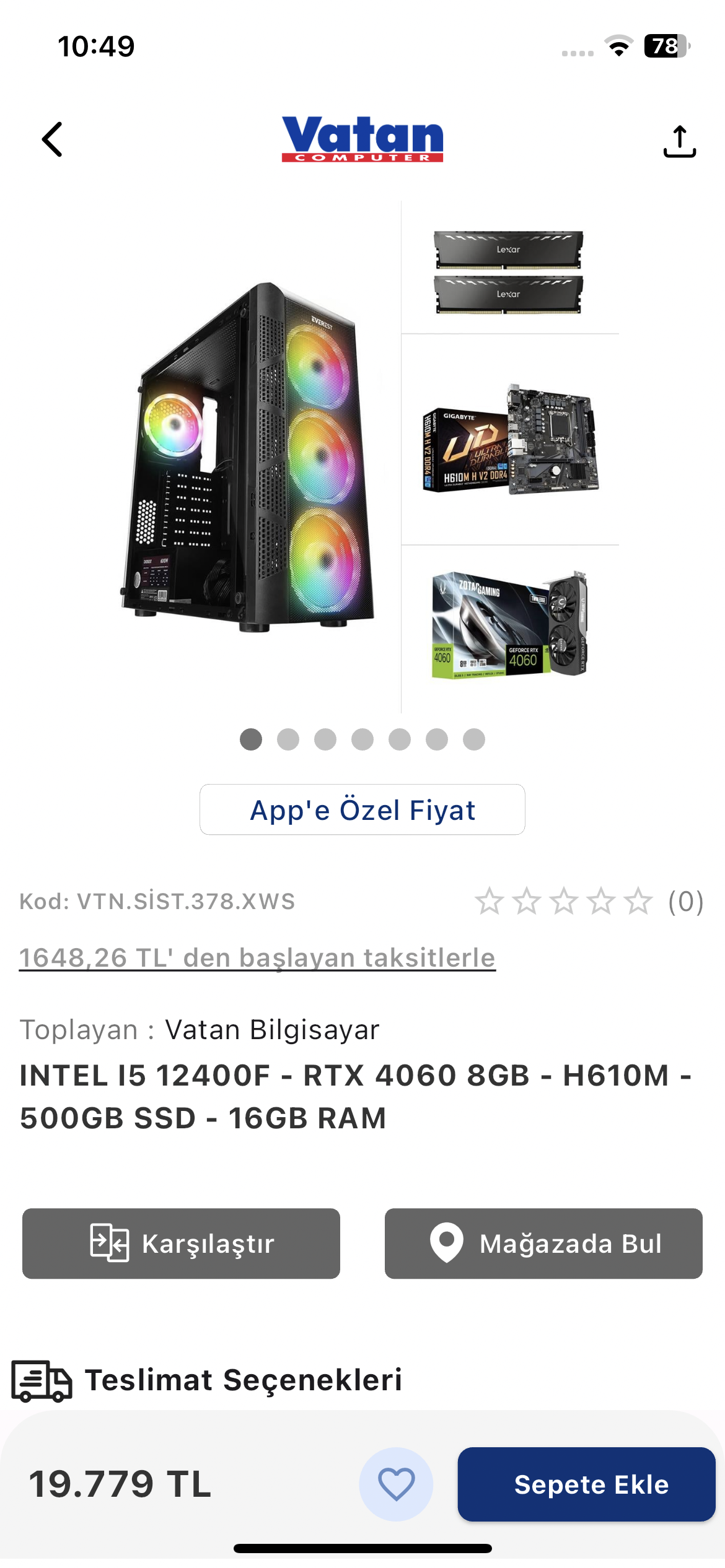Image resolution: width=725 pixels, height=1568 pixels.
Task: View the Zotac RTX 4060 image
Action: click(x=509, y=624)
